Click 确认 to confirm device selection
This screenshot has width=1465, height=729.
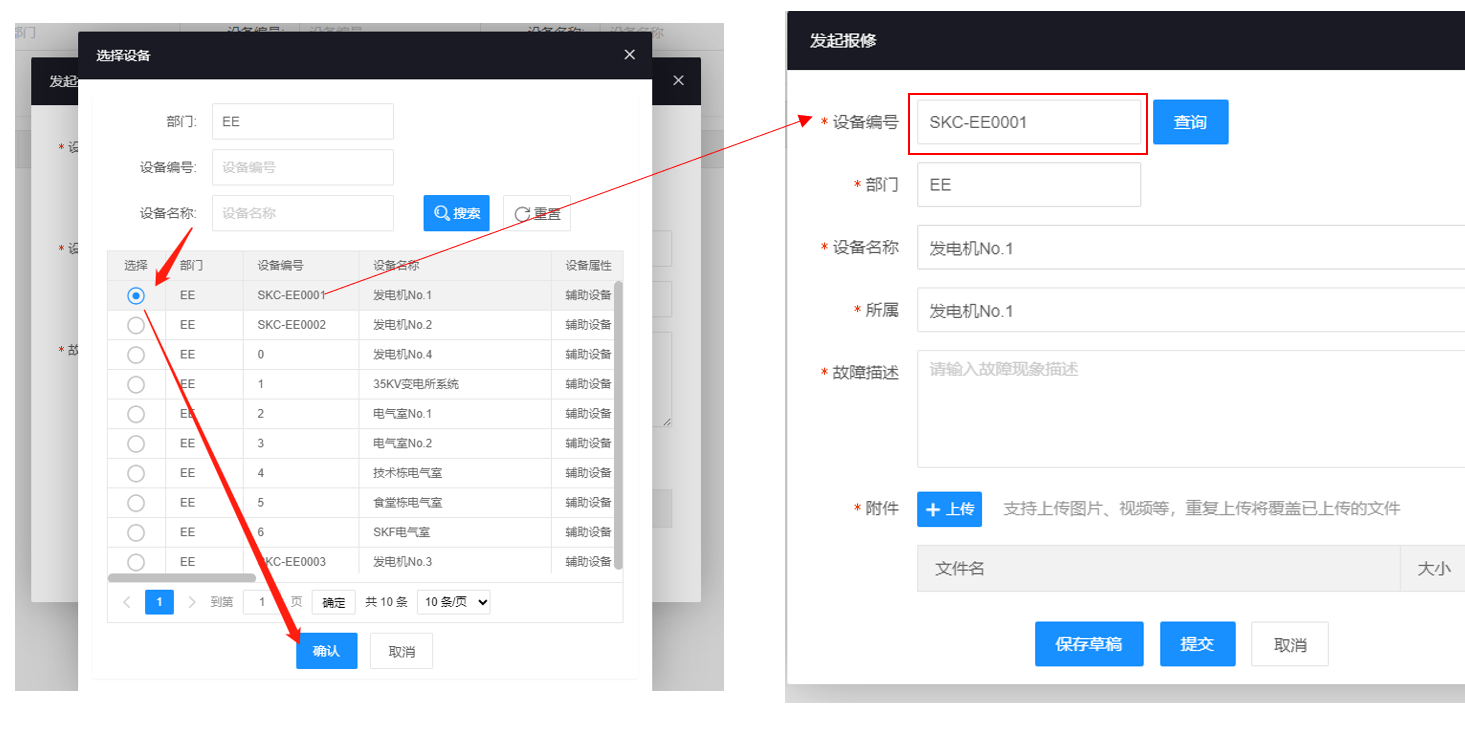[x=326, y=651]
